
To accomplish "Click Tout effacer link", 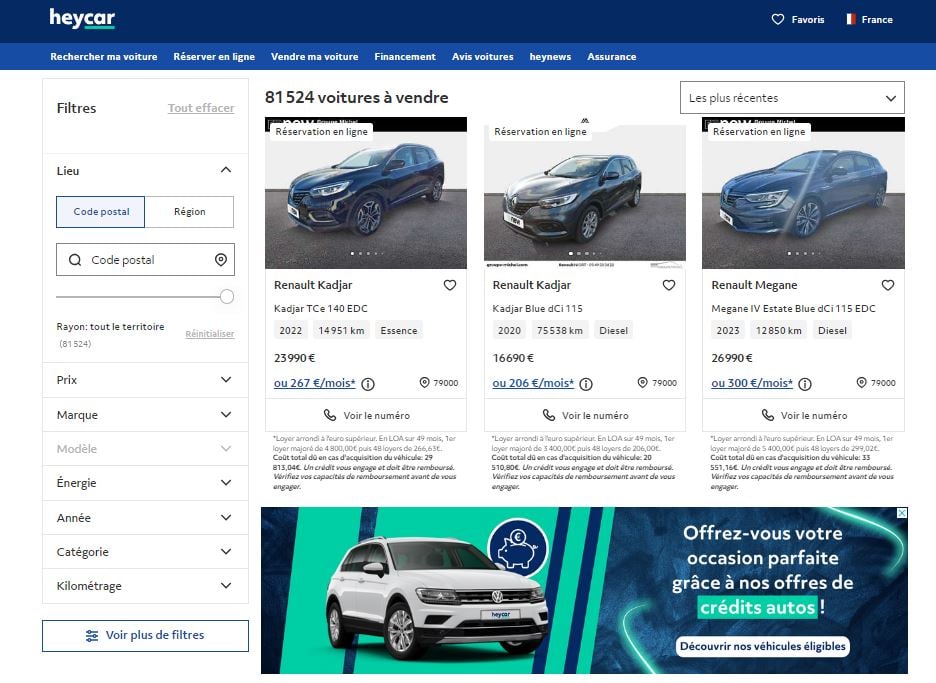I will (x=201, y=108).
